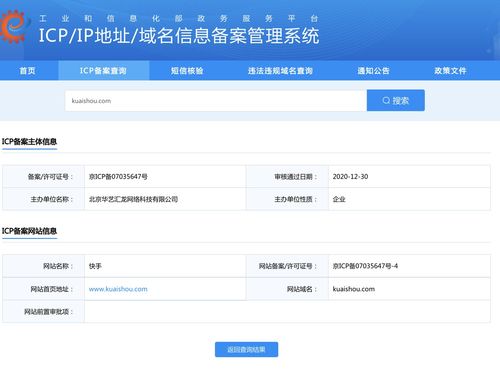Viewport: 500px width, 369px height.
Task: Click the 网站域名 label
Action: [x=302, y=289]
